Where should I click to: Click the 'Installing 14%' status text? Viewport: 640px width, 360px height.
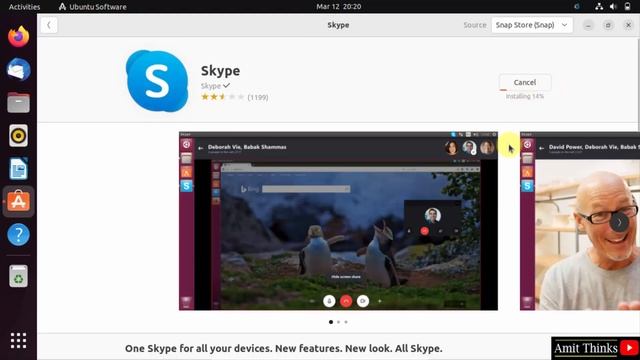(x=524, y=96)
